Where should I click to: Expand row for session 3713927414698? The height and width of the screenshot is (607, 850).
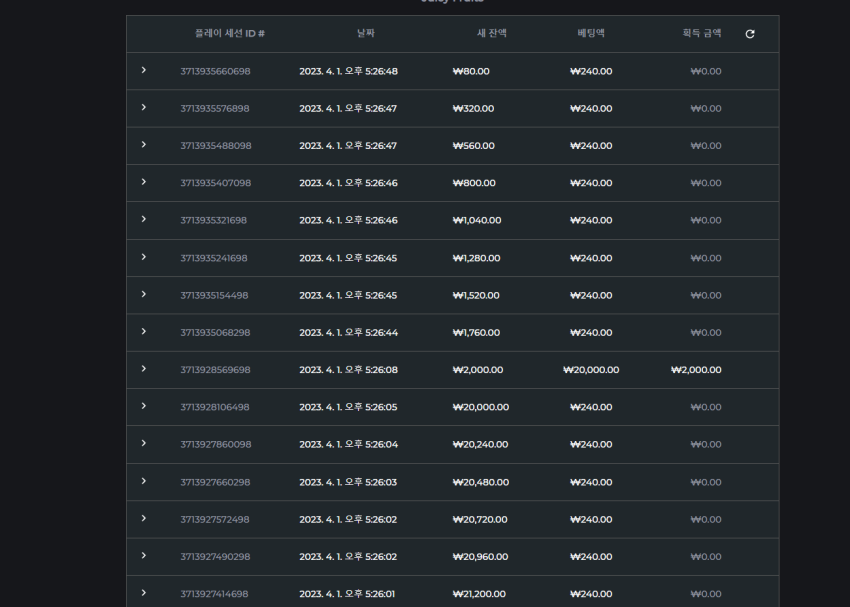click(144, 593)
